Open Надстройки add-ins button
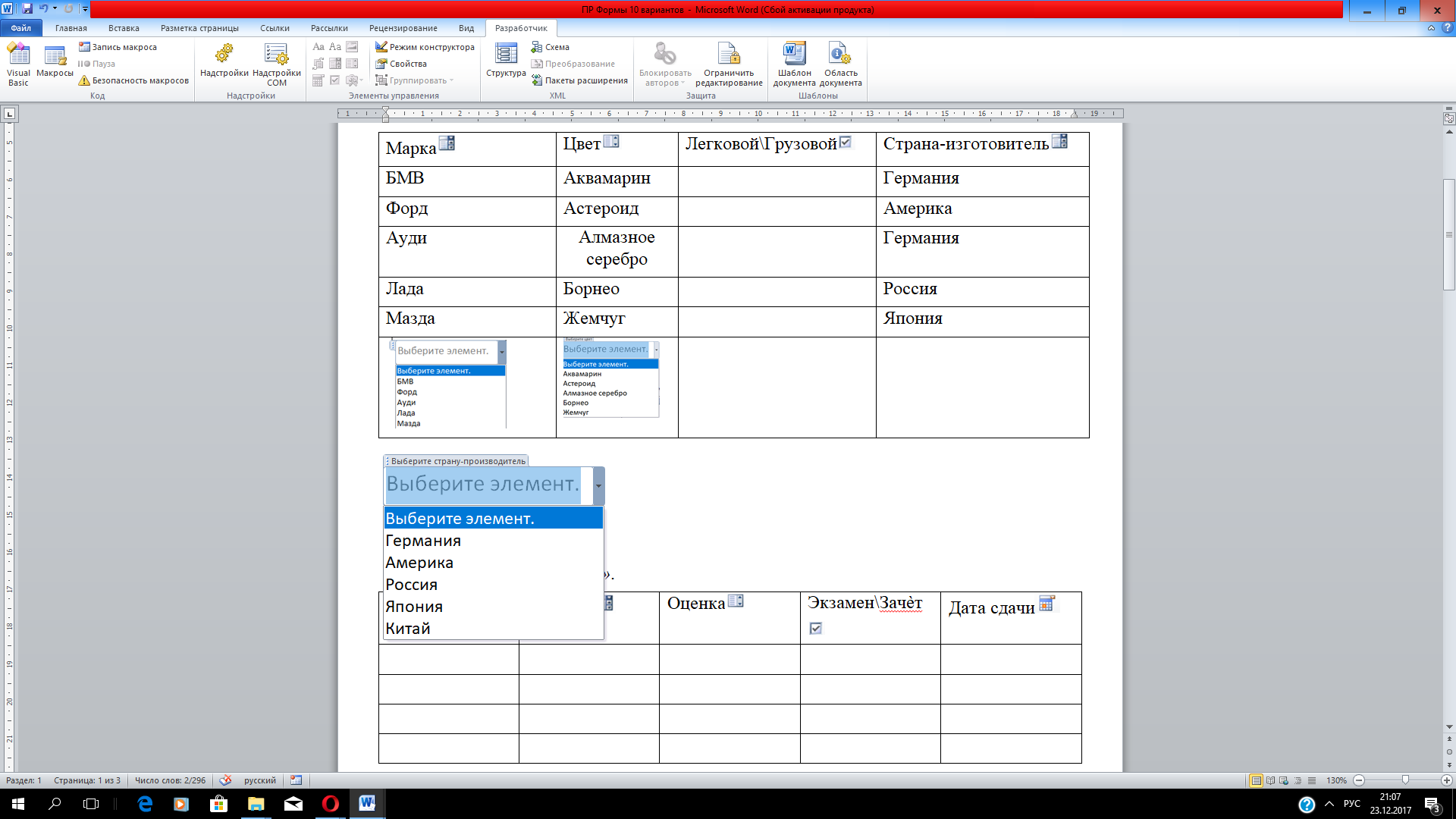This screenshot has width=1456, height=819. (x=224, y=61)
